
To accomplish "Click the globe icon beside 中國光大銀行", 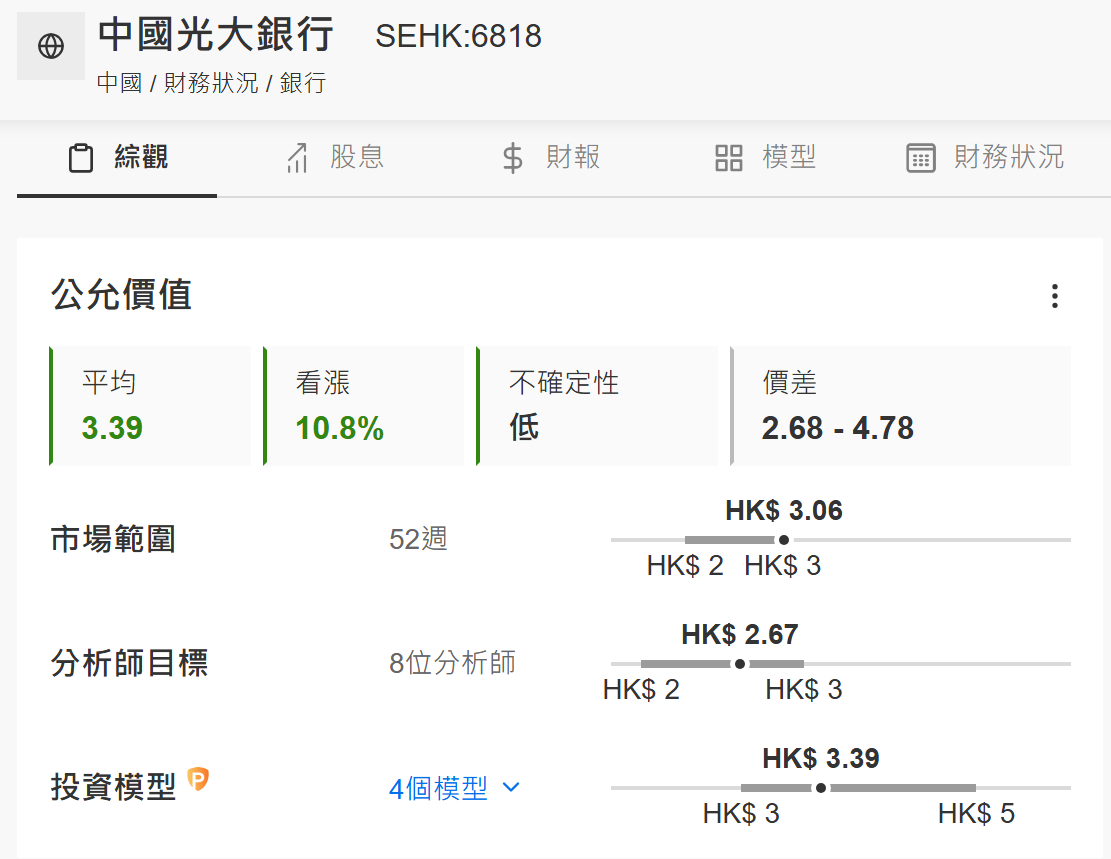I will [x=51, y=46].
